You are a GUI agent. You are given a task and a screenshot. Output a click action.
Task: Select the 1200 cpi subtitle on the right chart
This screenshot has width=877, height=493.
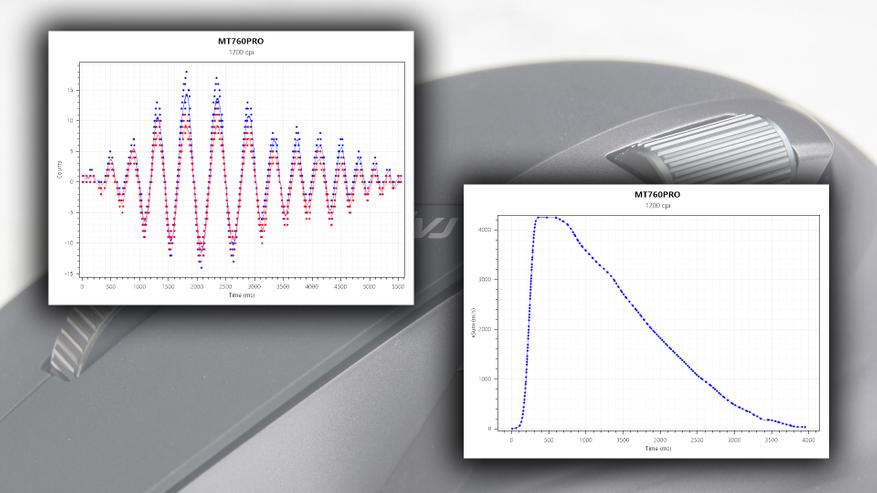658,205
